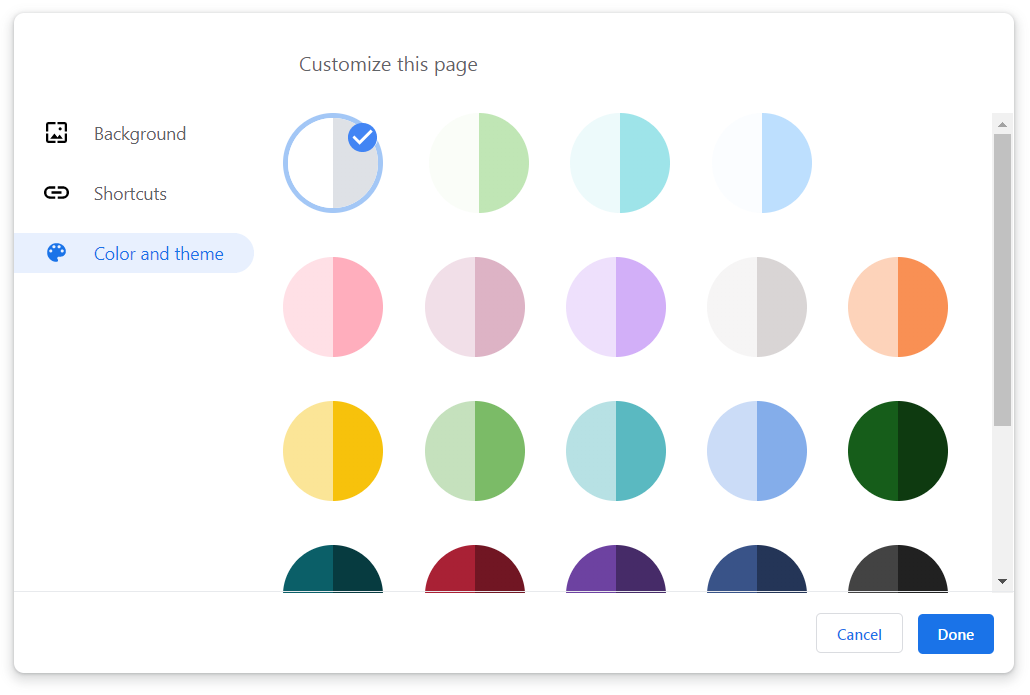Click the Background picture icon
The width and height of the screenshot is (1030, 695).
tap(57, 133)
